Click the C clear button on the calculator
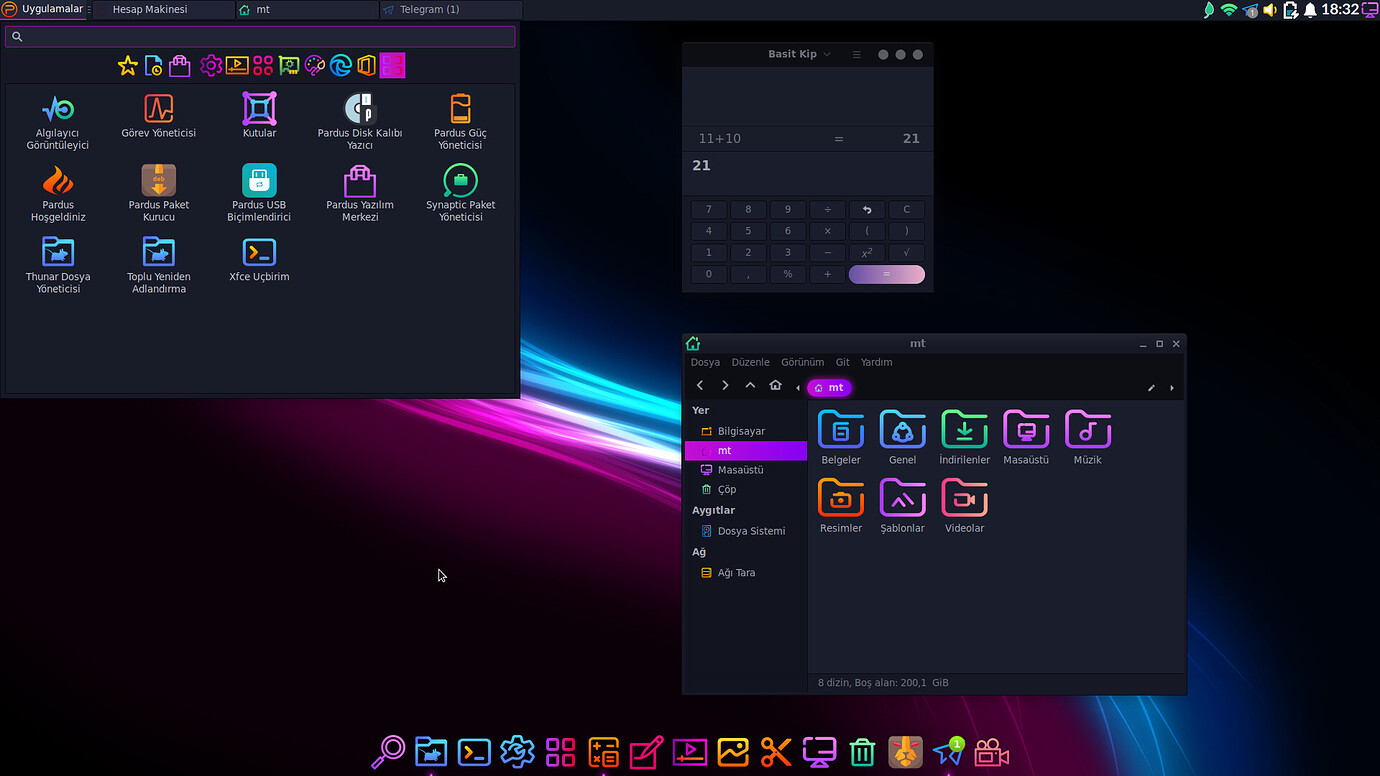This screenshot has width=1380, height=776. click(906, 209)
